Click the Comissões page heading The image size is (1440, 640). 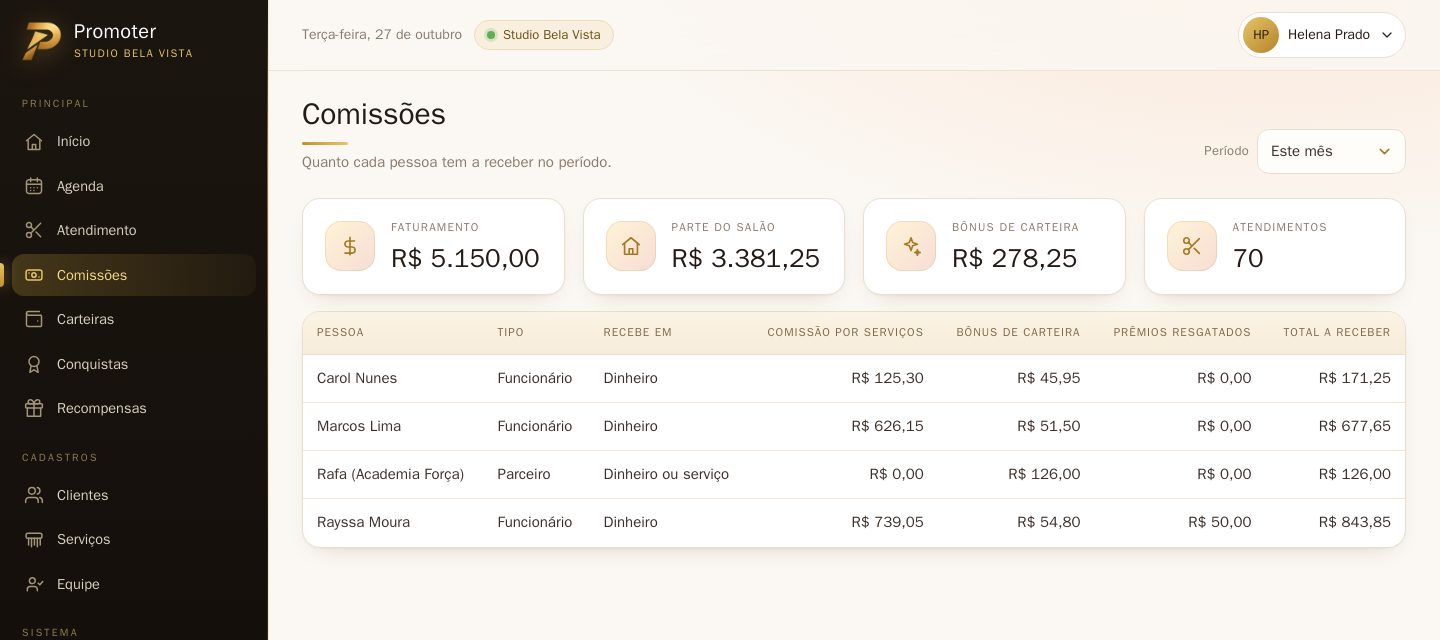pos(374,114)
